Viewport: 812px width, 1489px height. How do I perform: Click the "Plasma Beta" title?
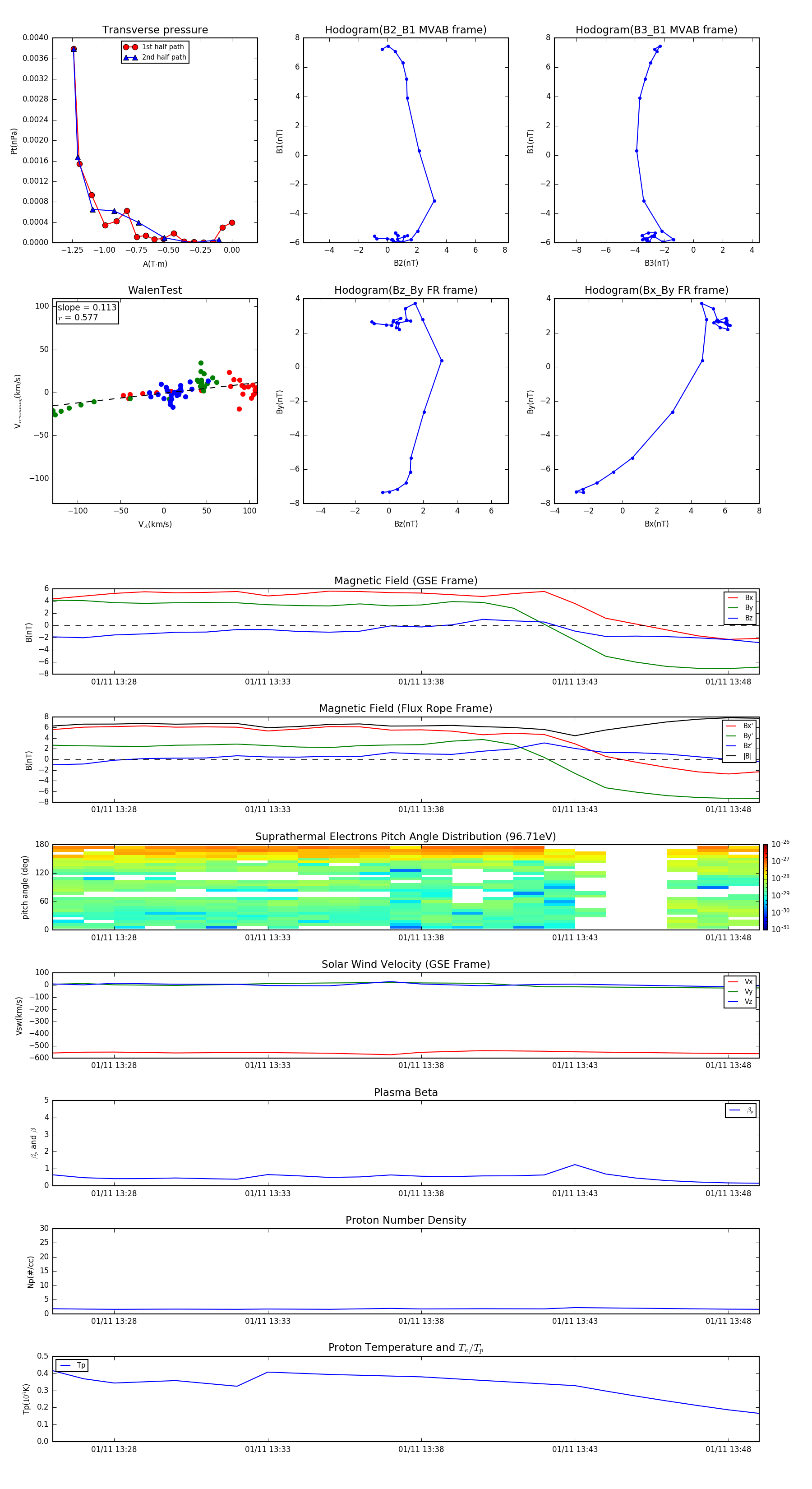[406, 1093]
